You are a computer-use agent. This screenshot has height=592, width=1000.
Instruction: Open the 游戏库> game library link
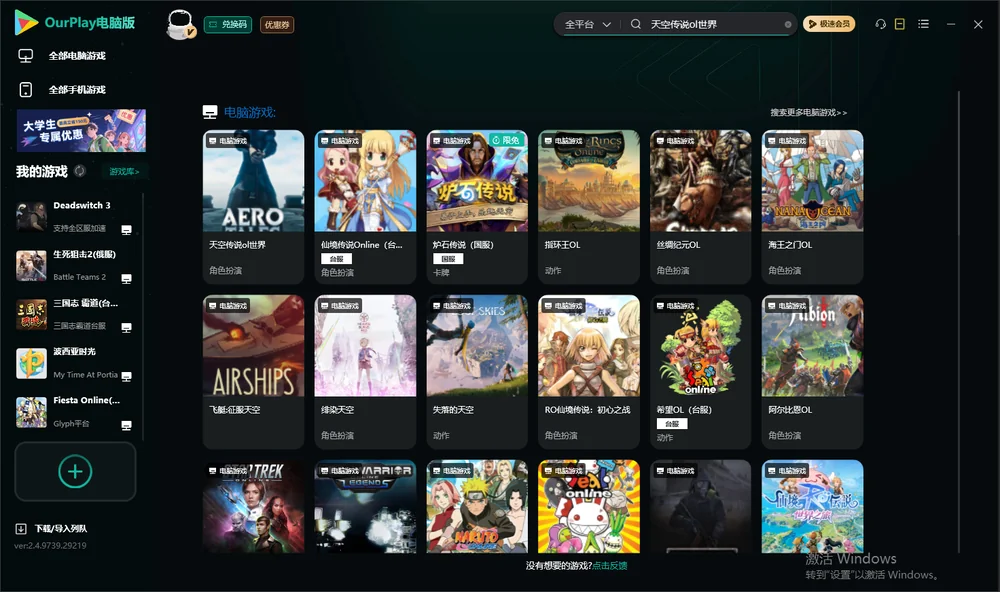pos(124,172)
